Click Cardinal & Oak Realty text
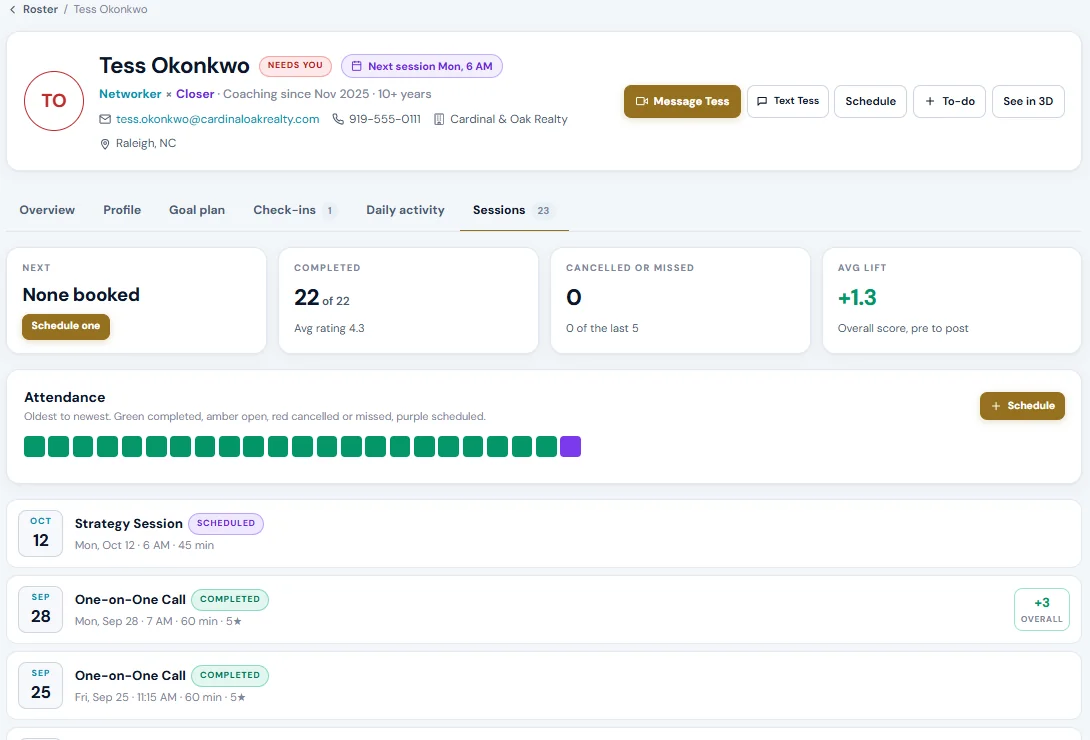Viewport: 1090px width, 740px height. (x=509, y=120)
